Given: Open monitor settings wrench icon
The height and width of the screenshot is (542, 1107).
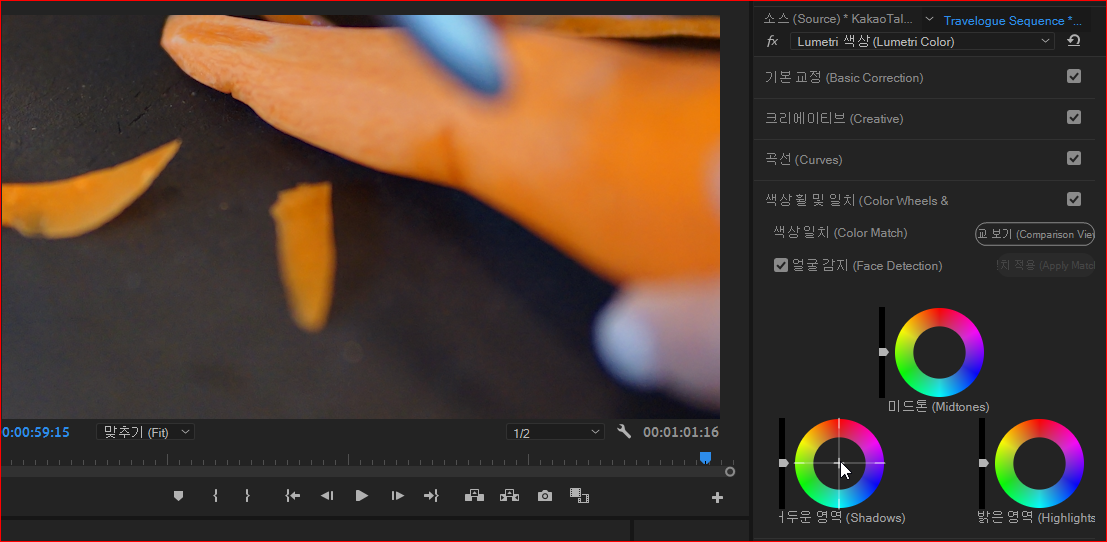Looking at the screenshot, I should pos(623,431).
